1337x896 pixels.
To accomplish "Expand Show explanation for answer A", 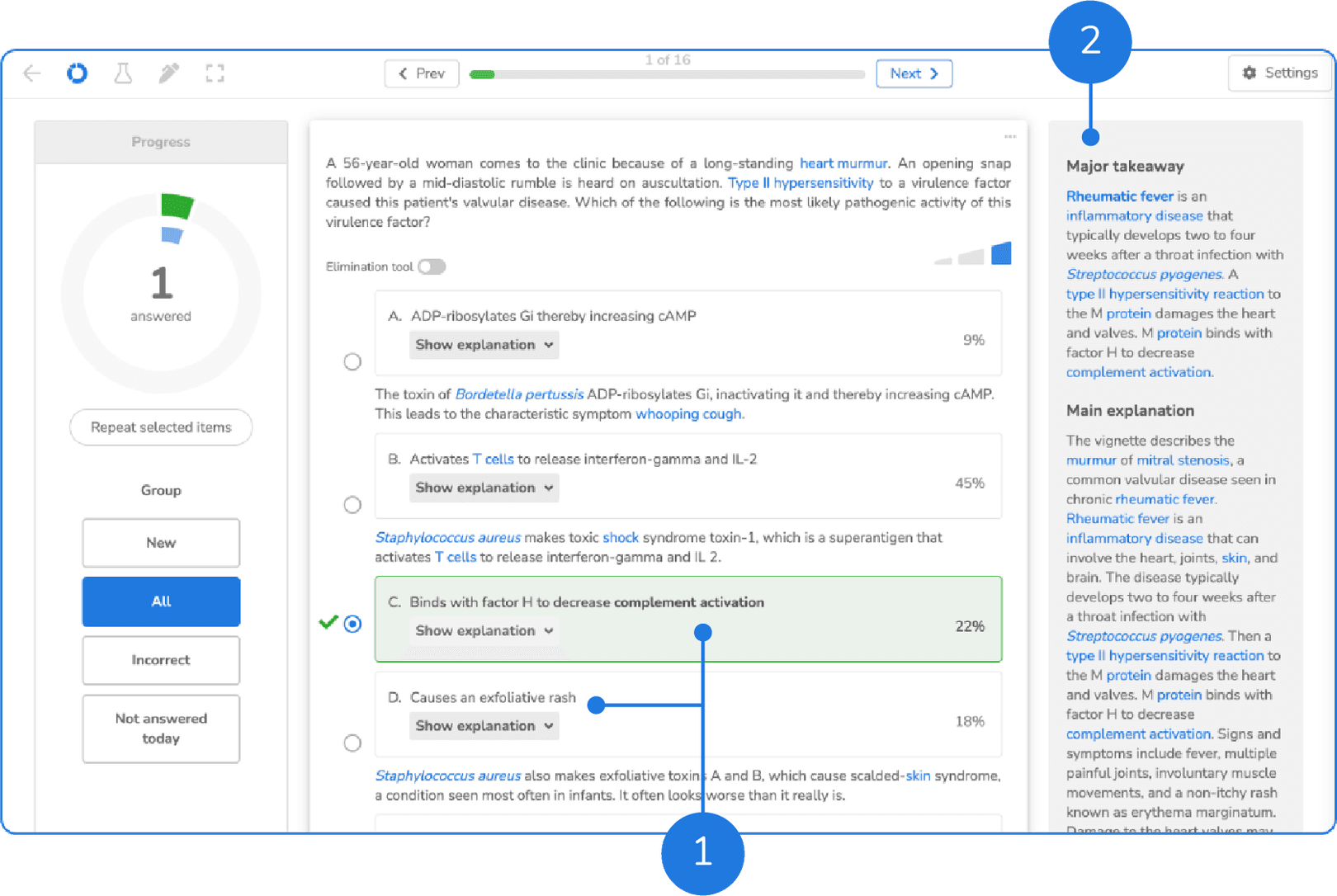I will [484, 345].
